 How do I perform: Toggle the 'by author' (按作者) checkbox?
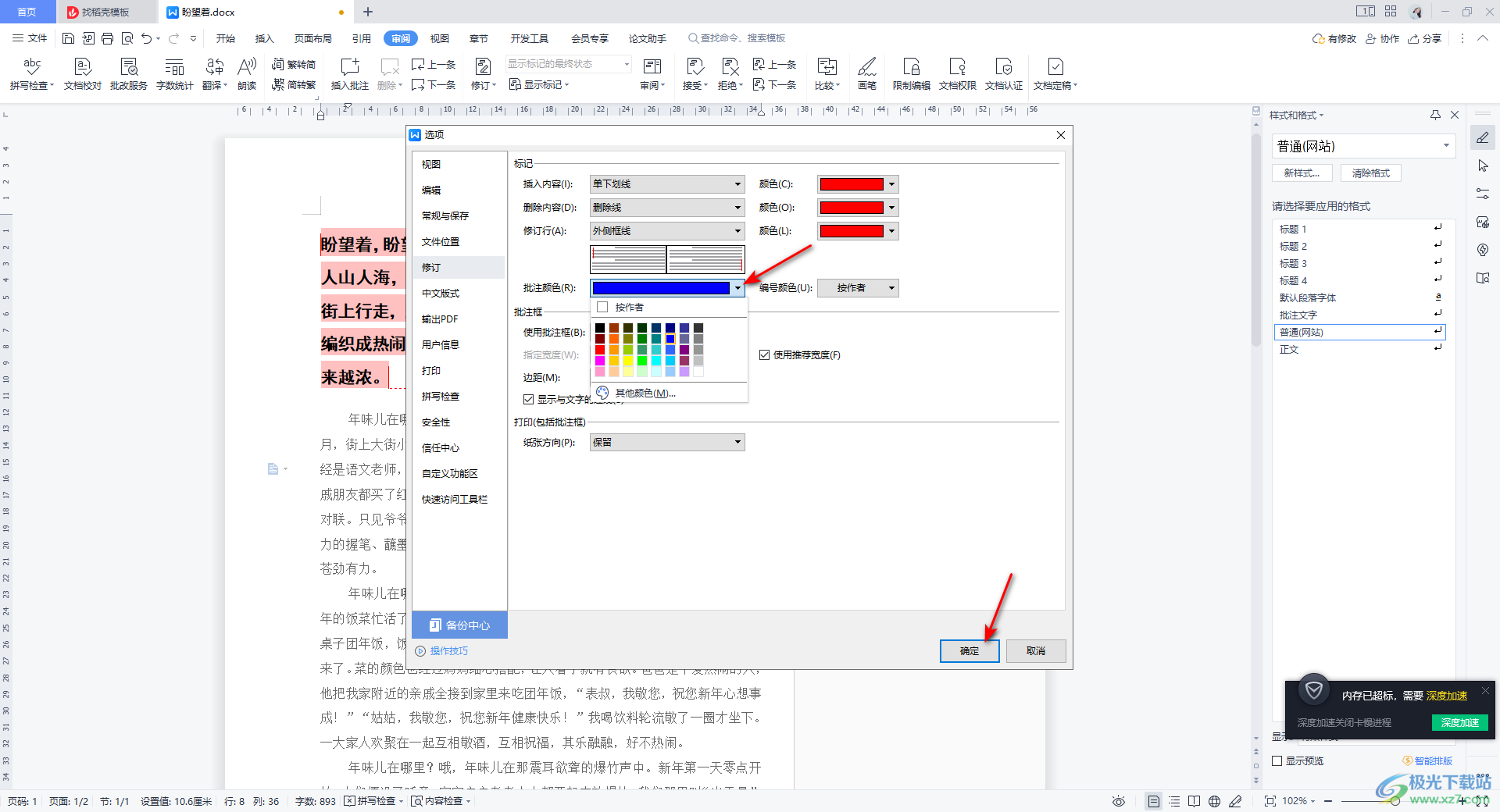(x=602, y=307)
